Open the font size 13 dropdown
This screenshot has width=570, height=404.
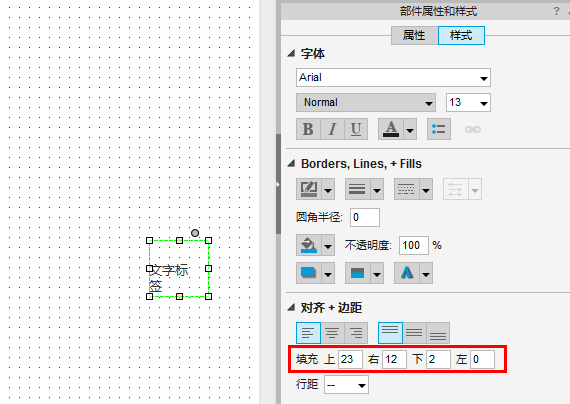pos(468,103)
